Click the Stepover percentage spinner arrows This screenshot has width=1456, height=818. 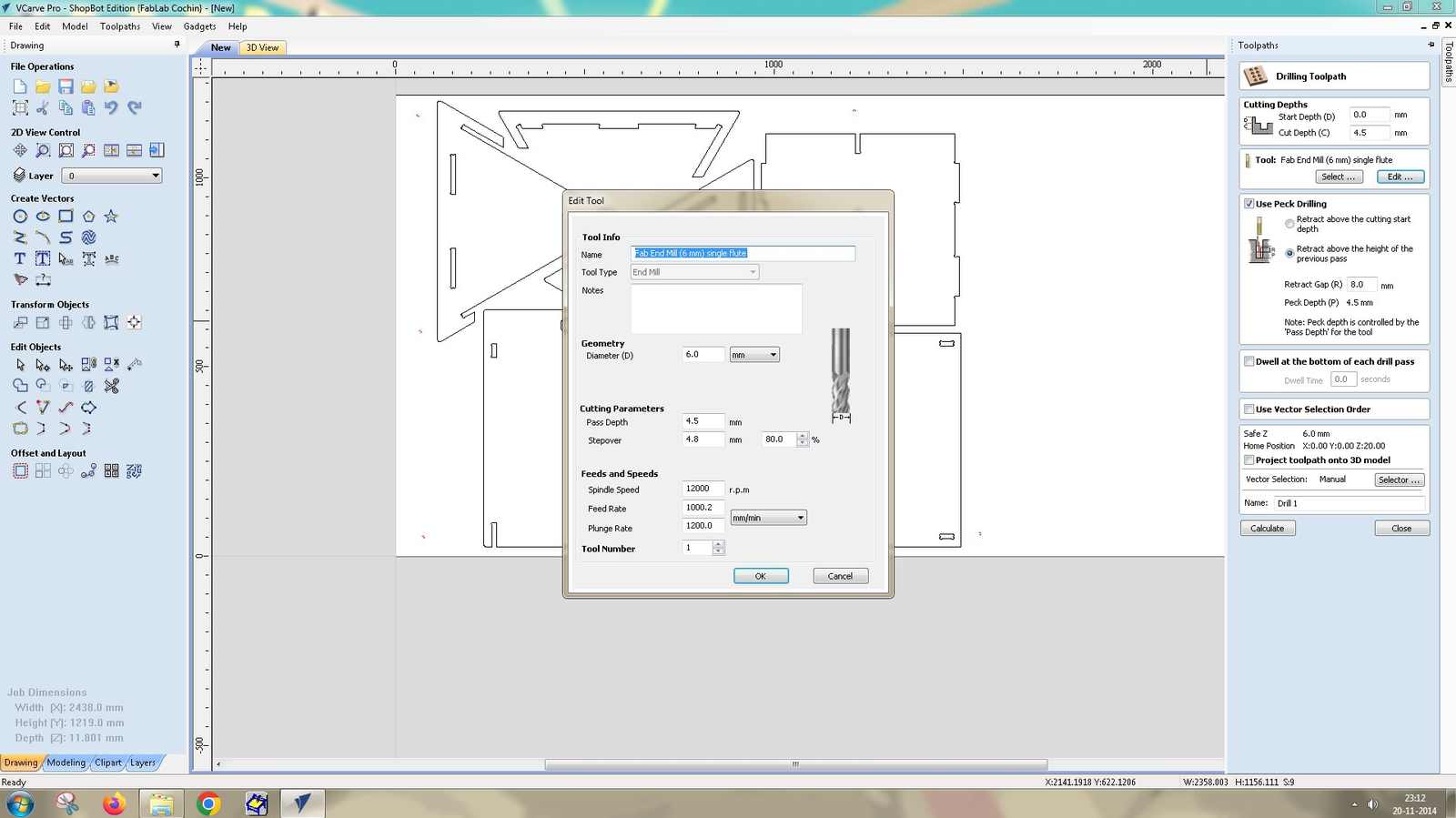click(x=802, y=439)
